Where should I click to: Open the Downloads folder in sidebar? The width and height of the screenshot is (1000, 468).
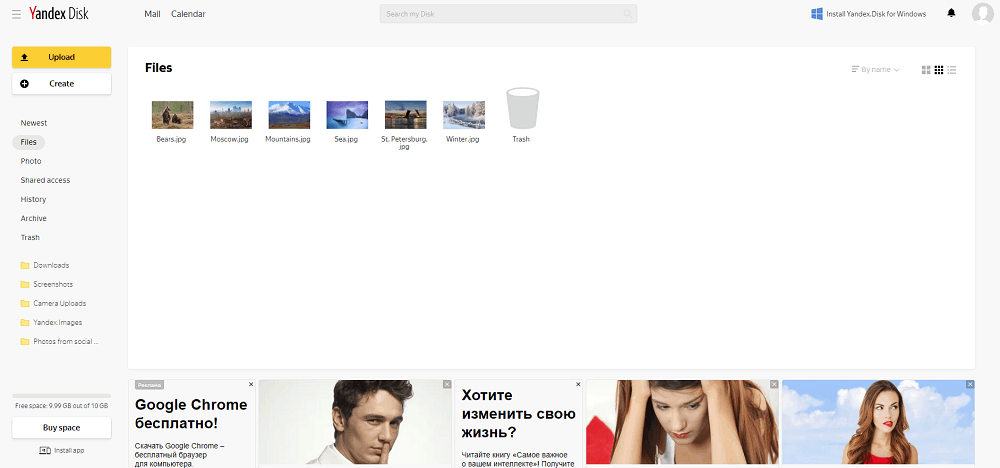click(50, 265)
